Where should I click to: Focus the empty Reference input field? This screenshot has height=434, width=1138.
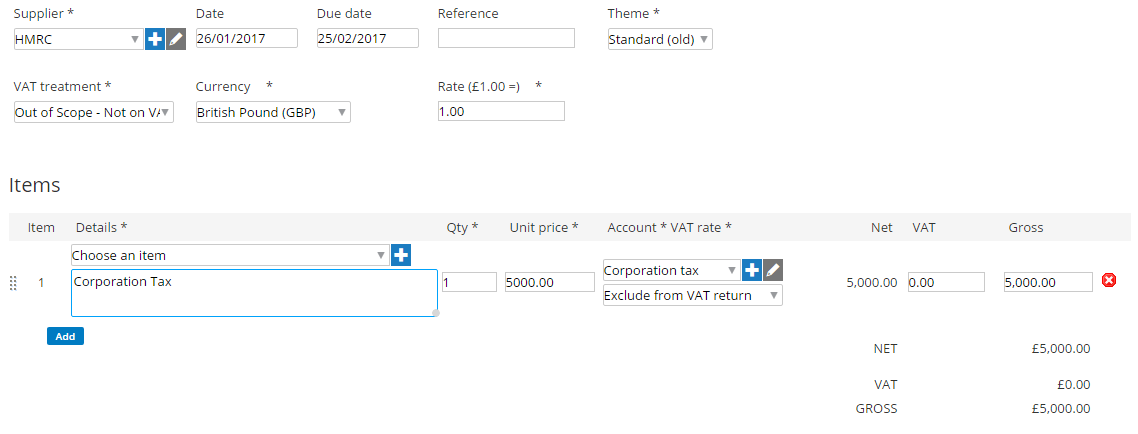point(506,39)
